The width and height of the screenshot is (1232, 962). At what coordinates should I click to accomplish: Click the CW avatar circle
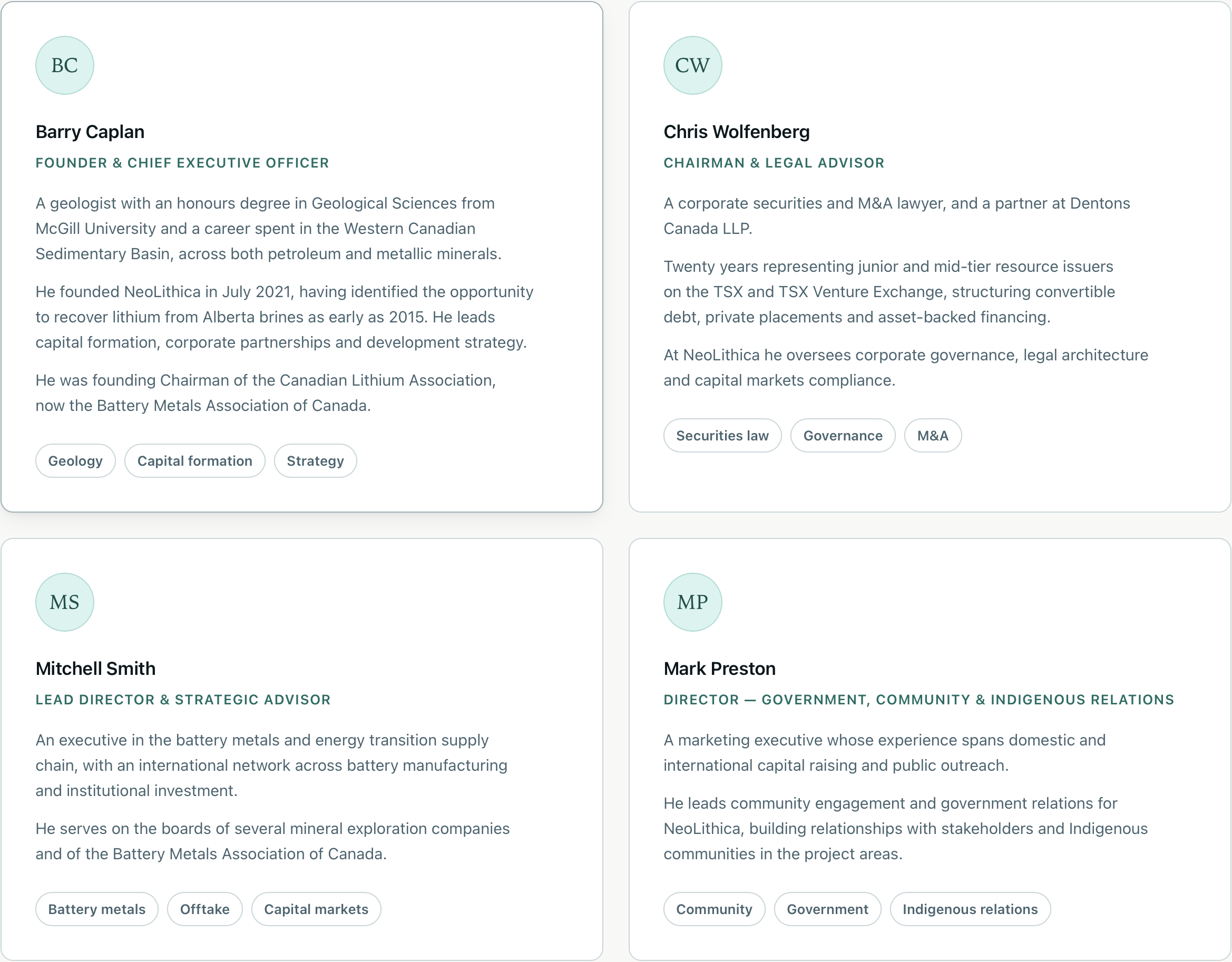(x=692, y=65)
